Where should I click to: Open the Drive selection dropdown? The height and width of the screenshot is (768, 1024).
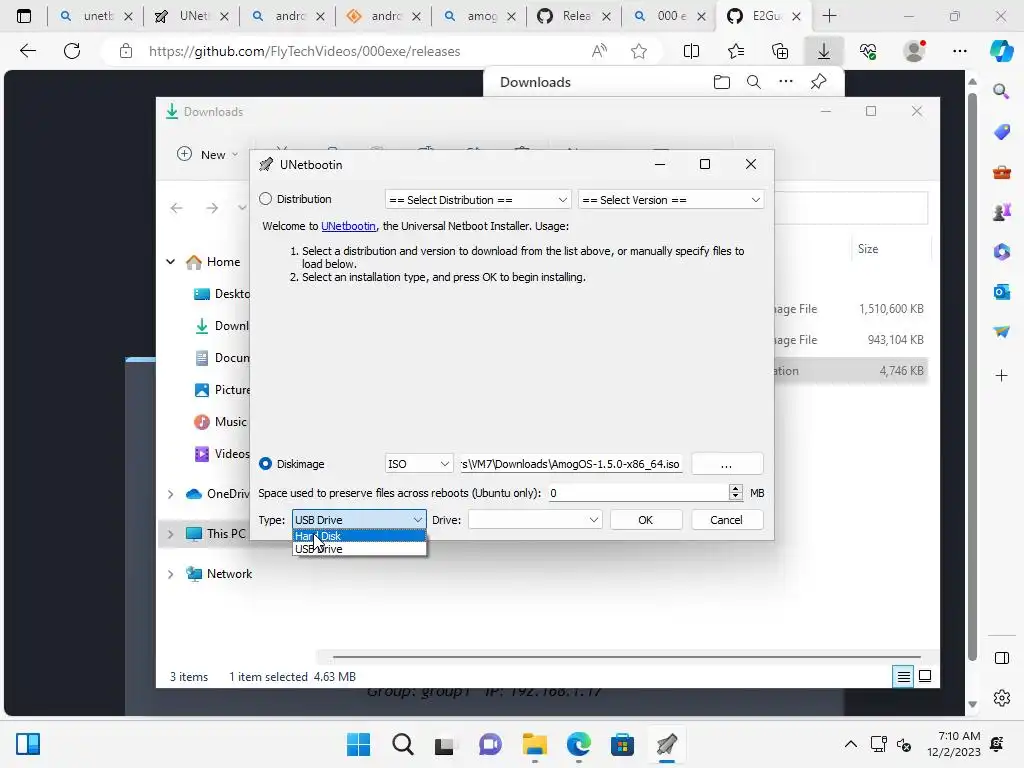(x=535, y=520)
